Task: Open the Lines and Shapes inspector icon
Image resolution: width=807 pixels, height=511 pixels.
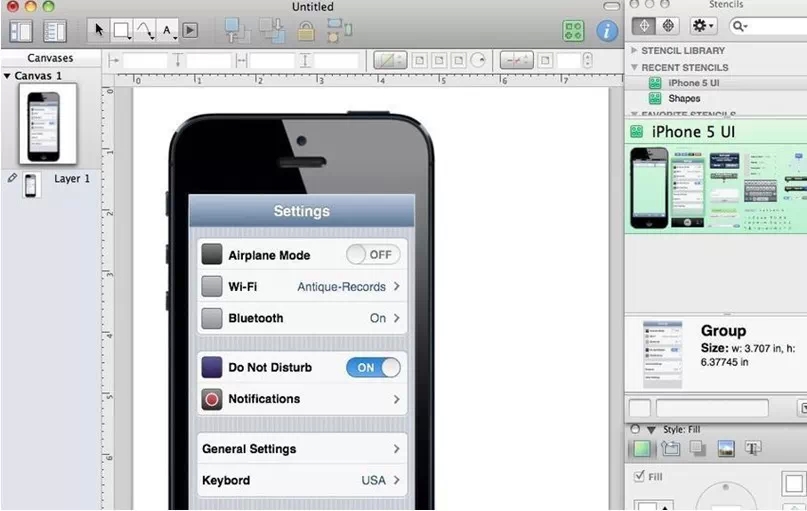Action: click(670, 449)
